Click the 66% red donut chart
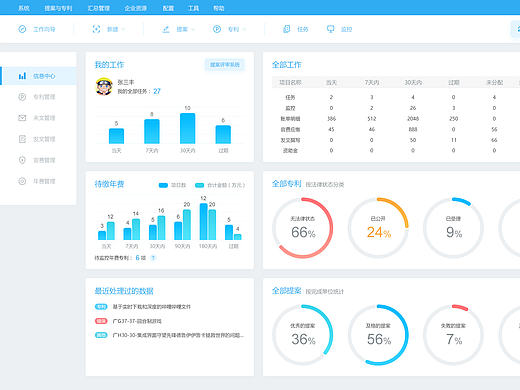Viewport: 520px width, 390px height. pos(303,228)
